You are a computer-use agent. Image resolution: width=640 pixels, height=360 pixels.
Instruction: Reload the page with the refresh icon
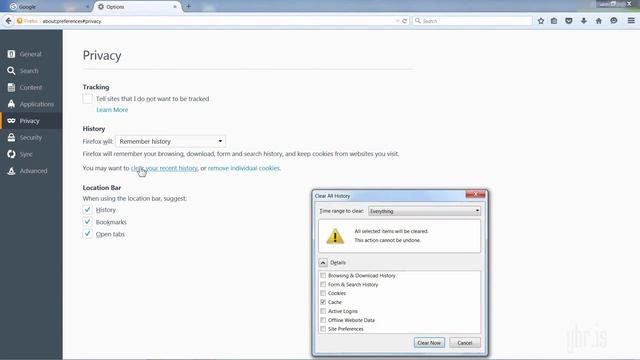tap(404, 21)
